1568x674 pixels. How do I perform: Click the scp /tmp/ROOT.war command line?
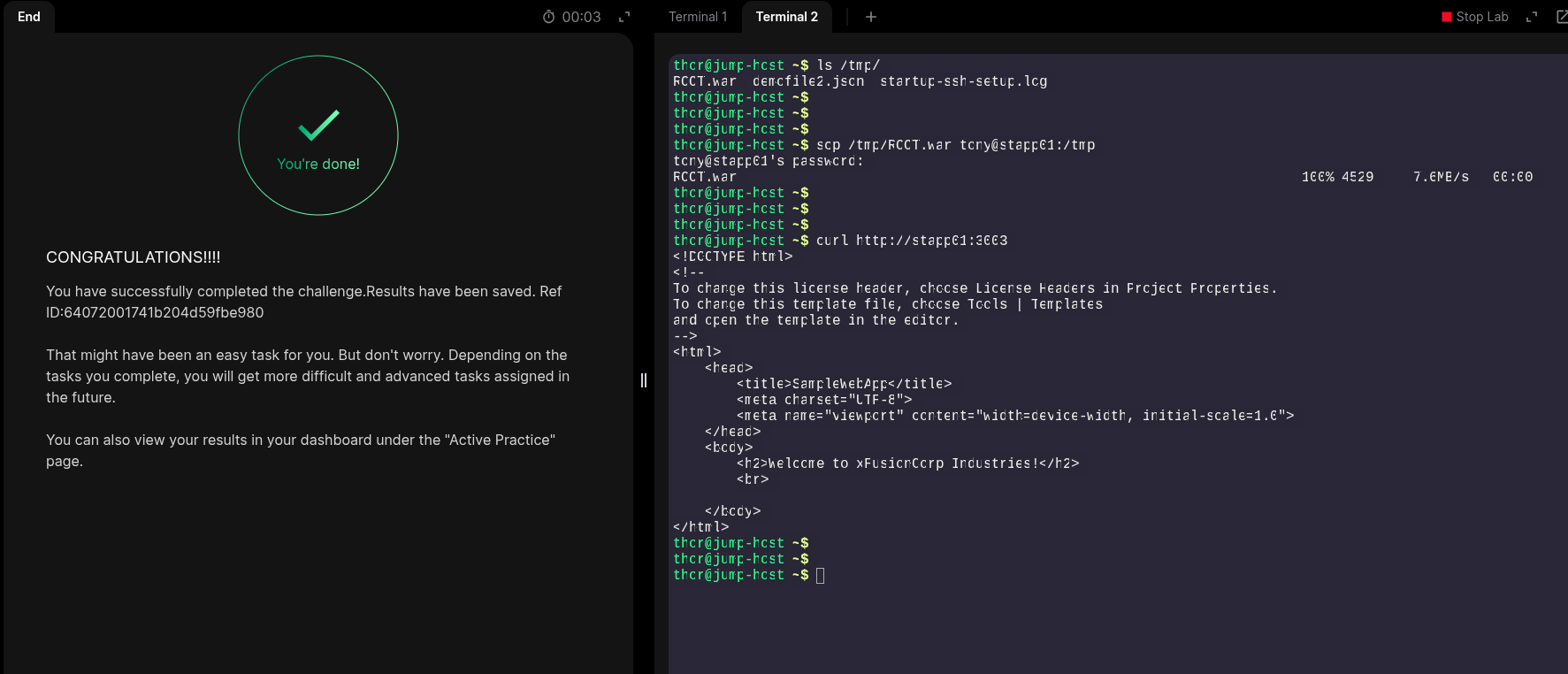coord(955,145)
